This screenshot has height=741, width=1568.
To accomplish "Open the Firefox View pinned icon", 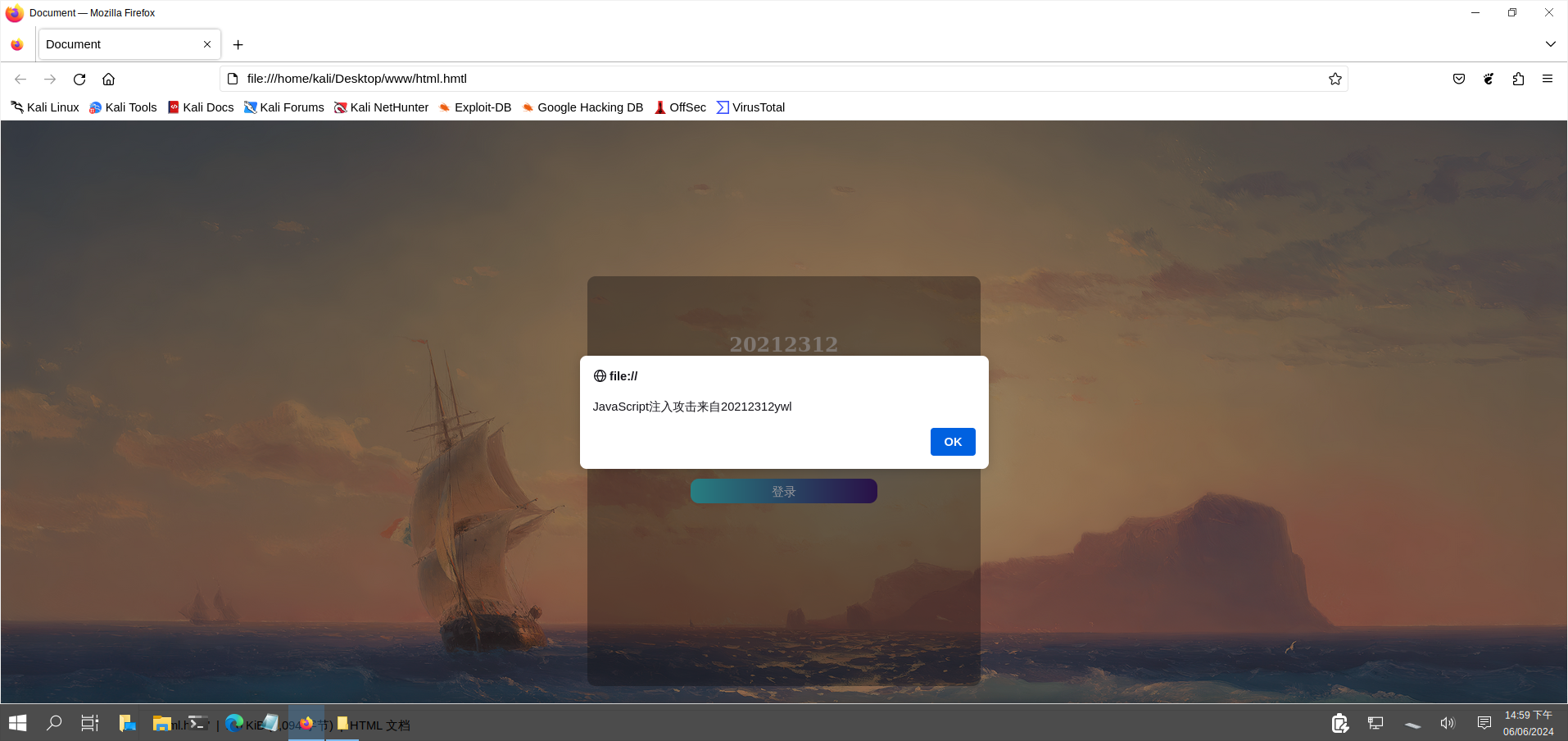I will pyautogui.click(x=17, y=44).
